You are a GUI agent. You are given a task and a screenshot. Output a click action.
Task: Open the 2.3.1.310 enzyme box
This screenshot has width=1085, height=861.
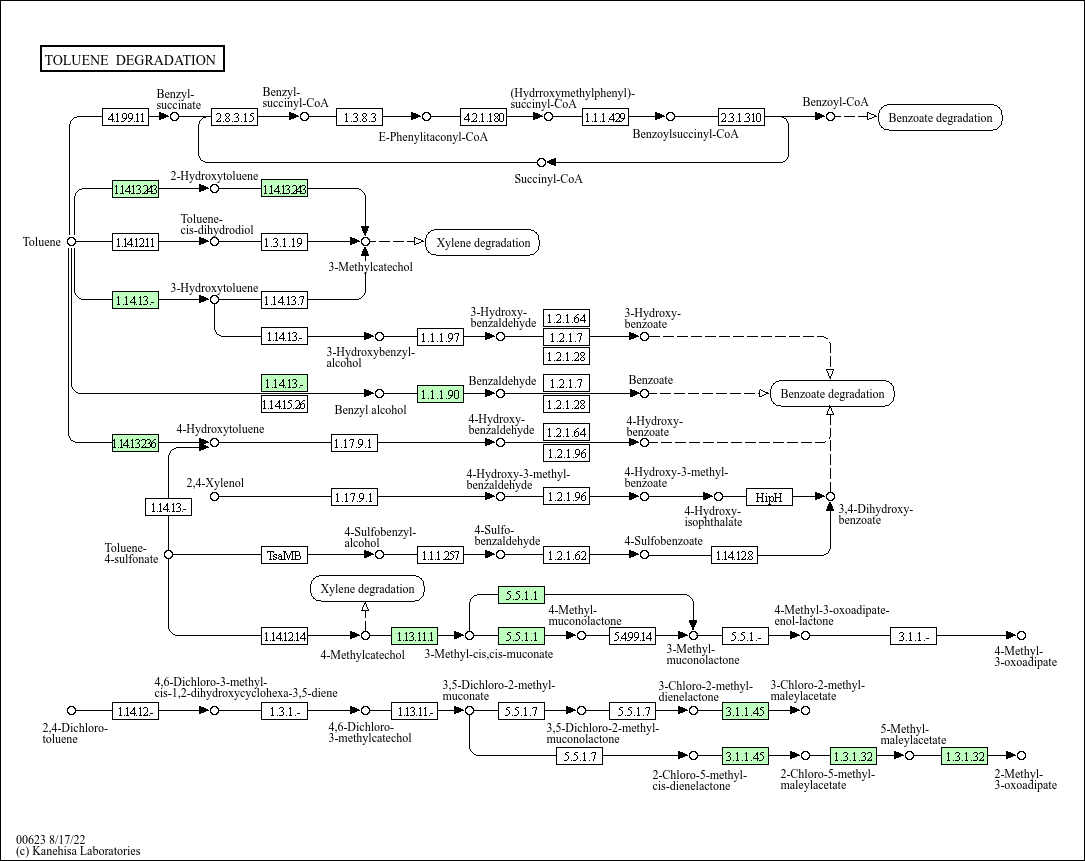(x=741, y=117)
